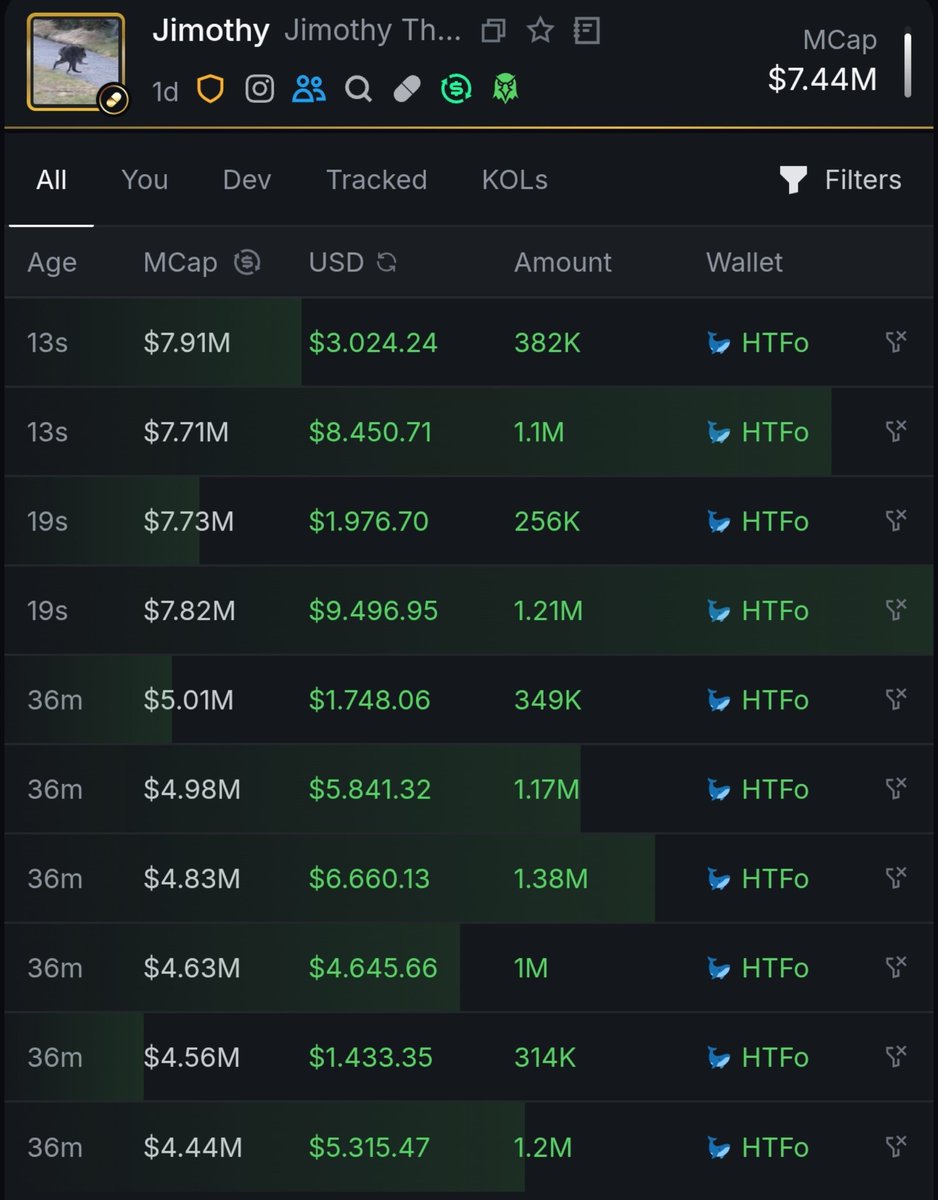The width and height of the screenshot is (938, 1200).
Task: Filter by wallet in the $1.976.70 row
Action: click(896, 520)
